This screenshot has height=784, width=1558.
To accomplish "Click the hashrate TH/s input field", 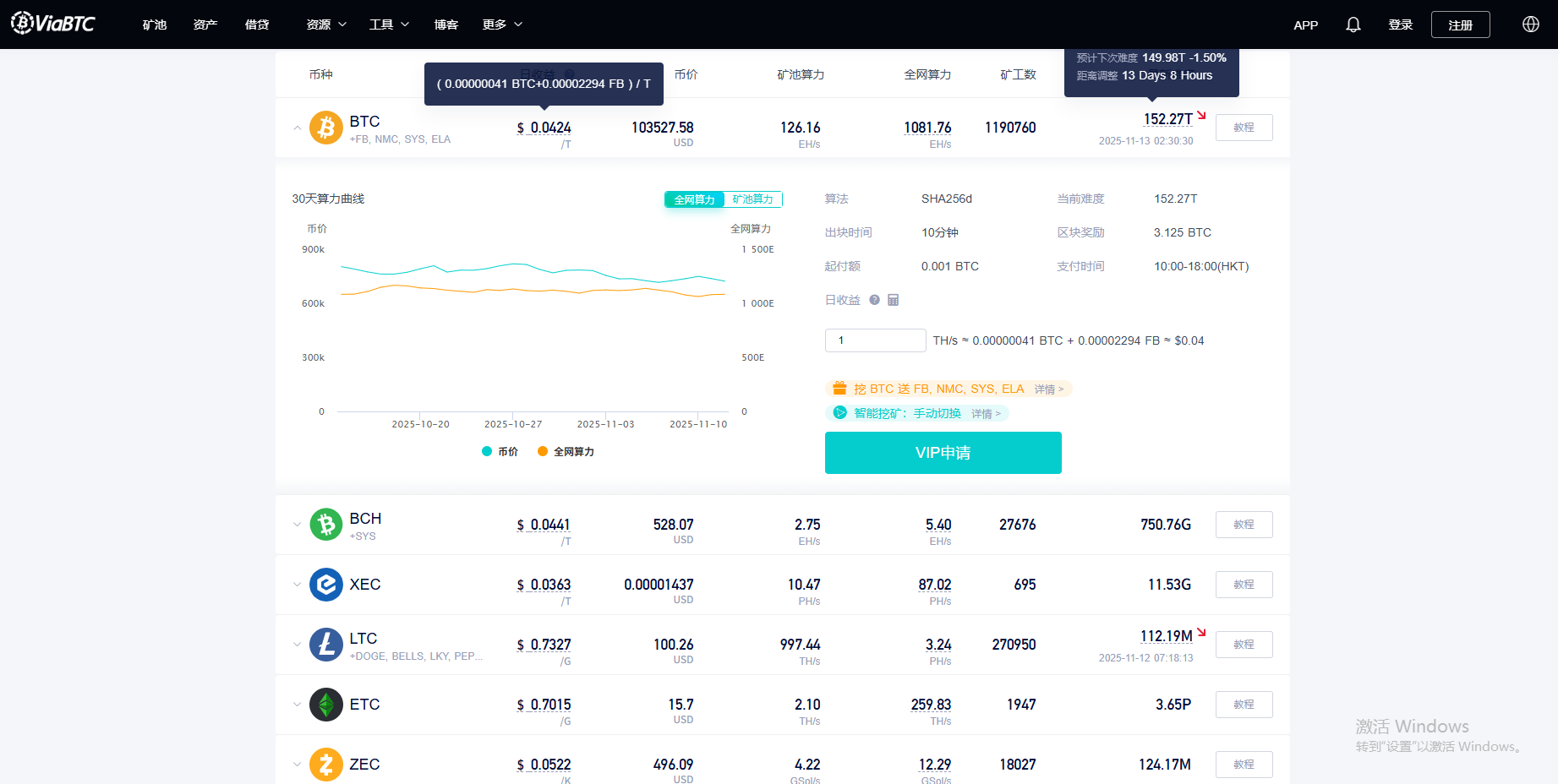I will 875,340.
